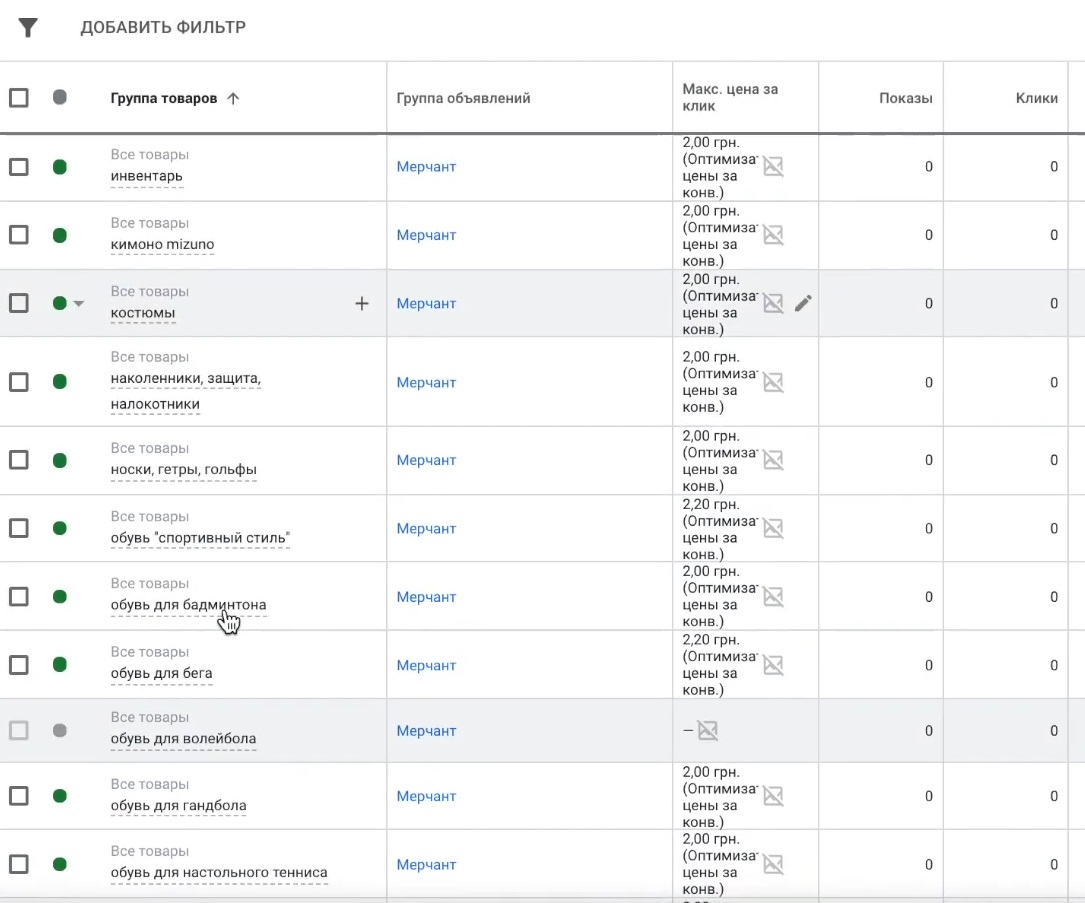The width and height of the screenshot is (1085, 903).
Task: Click the 2,20 грн. bid for обувь для бега
Action: pos(711,640)
